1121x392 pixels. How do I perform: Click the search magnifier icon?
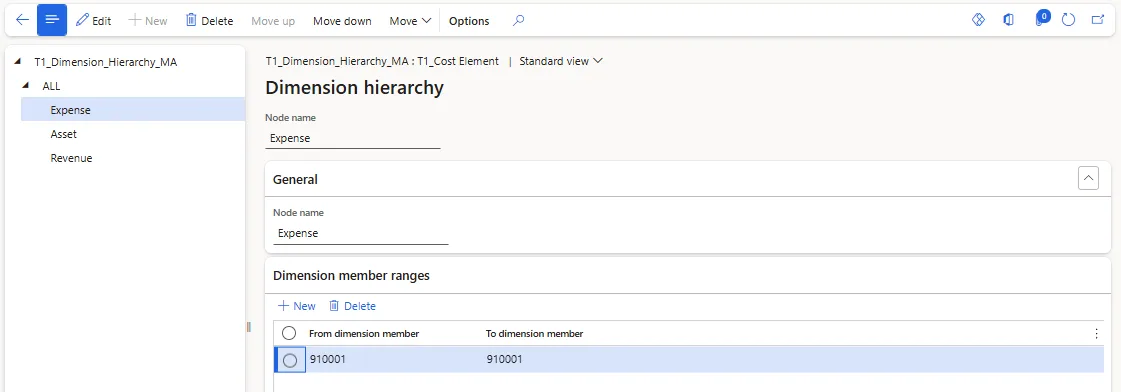point(519,21)
